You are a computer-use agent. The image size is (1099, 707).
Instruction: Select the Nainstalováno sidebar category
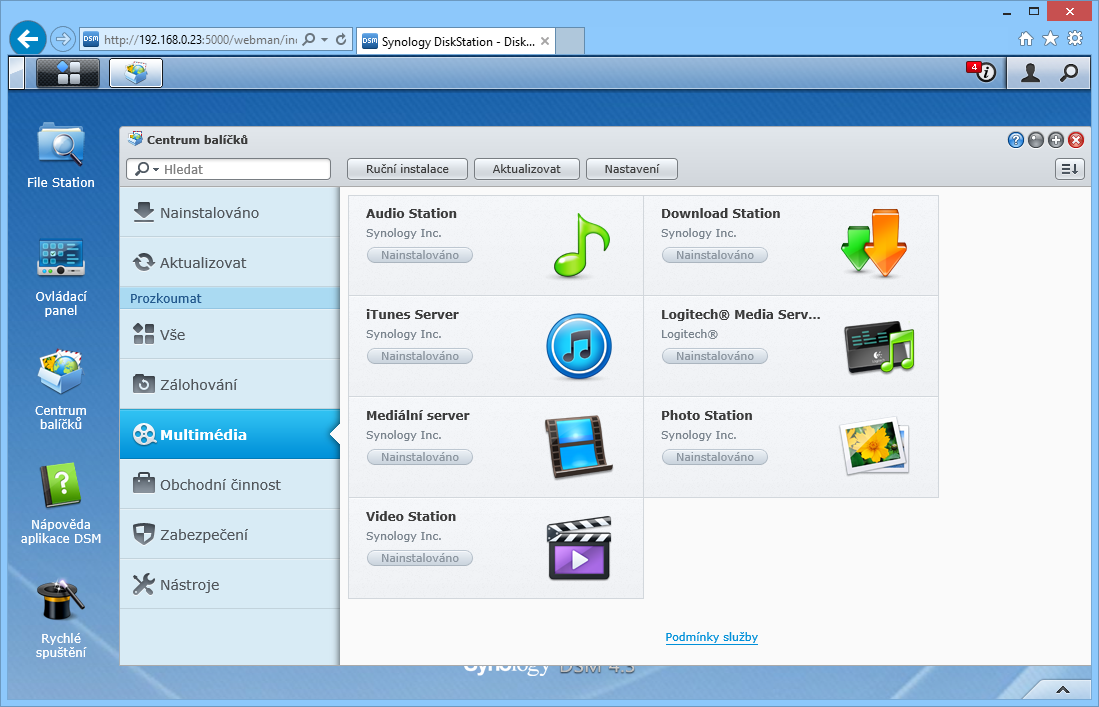229,212
